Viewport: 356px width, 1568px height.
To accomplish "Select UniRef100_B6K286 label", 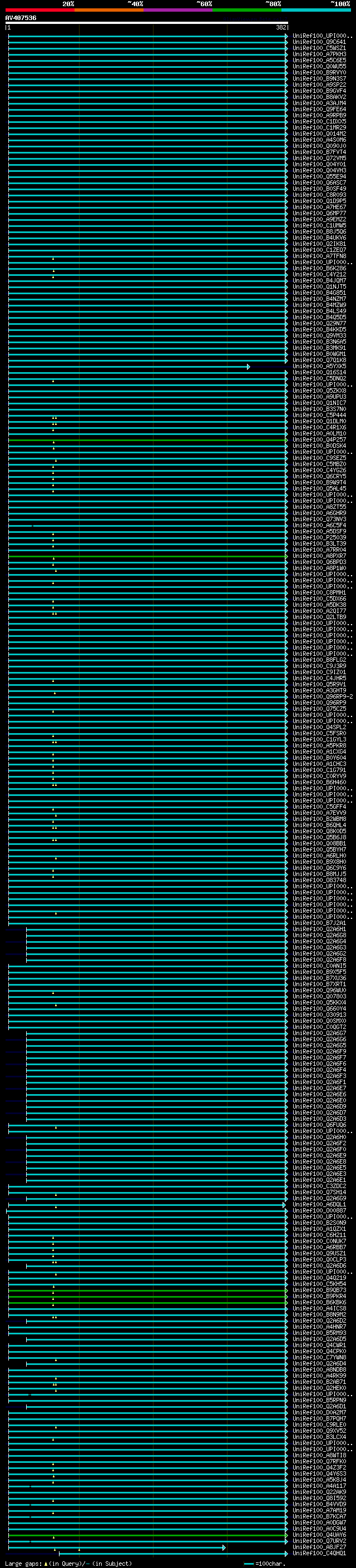I will point(319,269).
